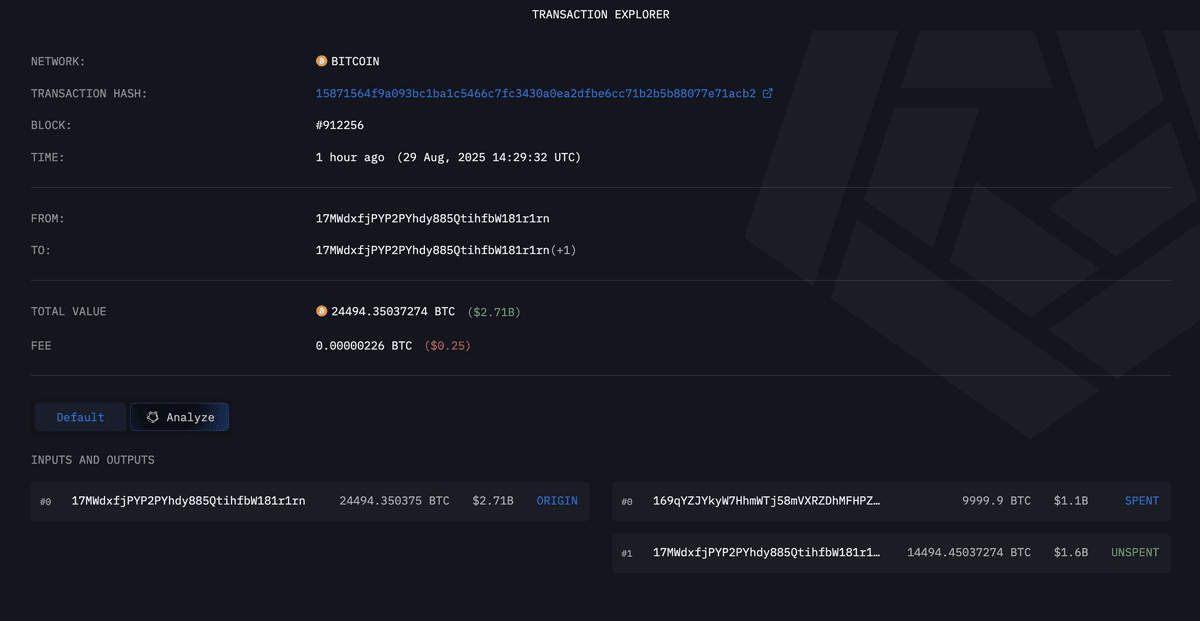
Task: Open input #0 address in inputs list
Action: pyautogui.click(x=189, y=501)
